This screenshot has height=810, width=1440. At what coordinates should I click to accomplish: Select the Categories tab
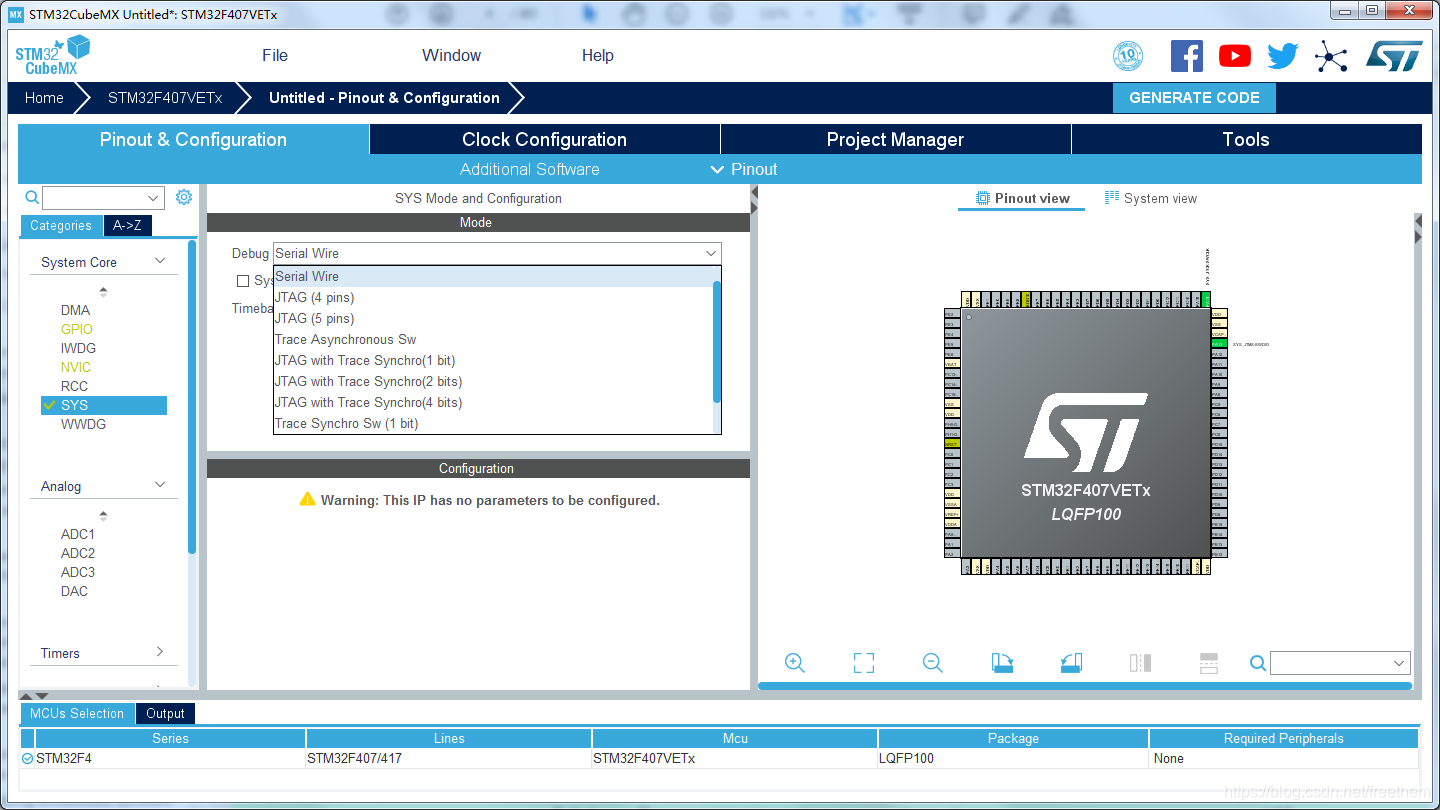pos(61,226)
